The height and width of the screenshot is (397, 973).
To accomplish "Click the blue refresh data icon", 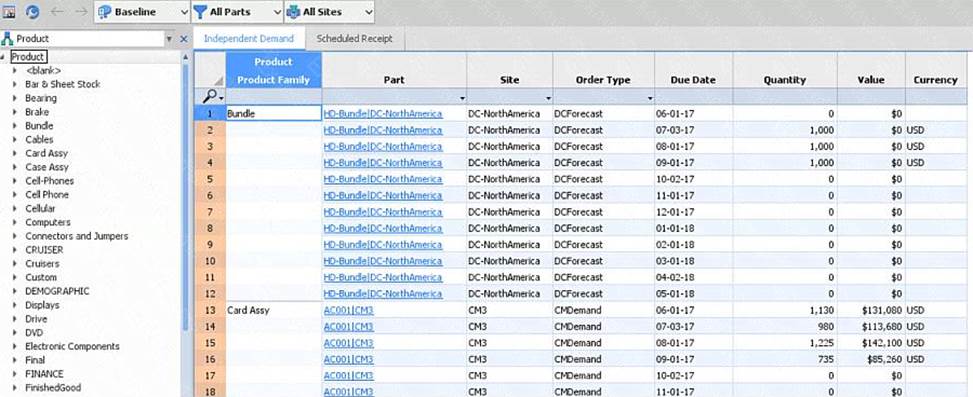I will (32, 11).
